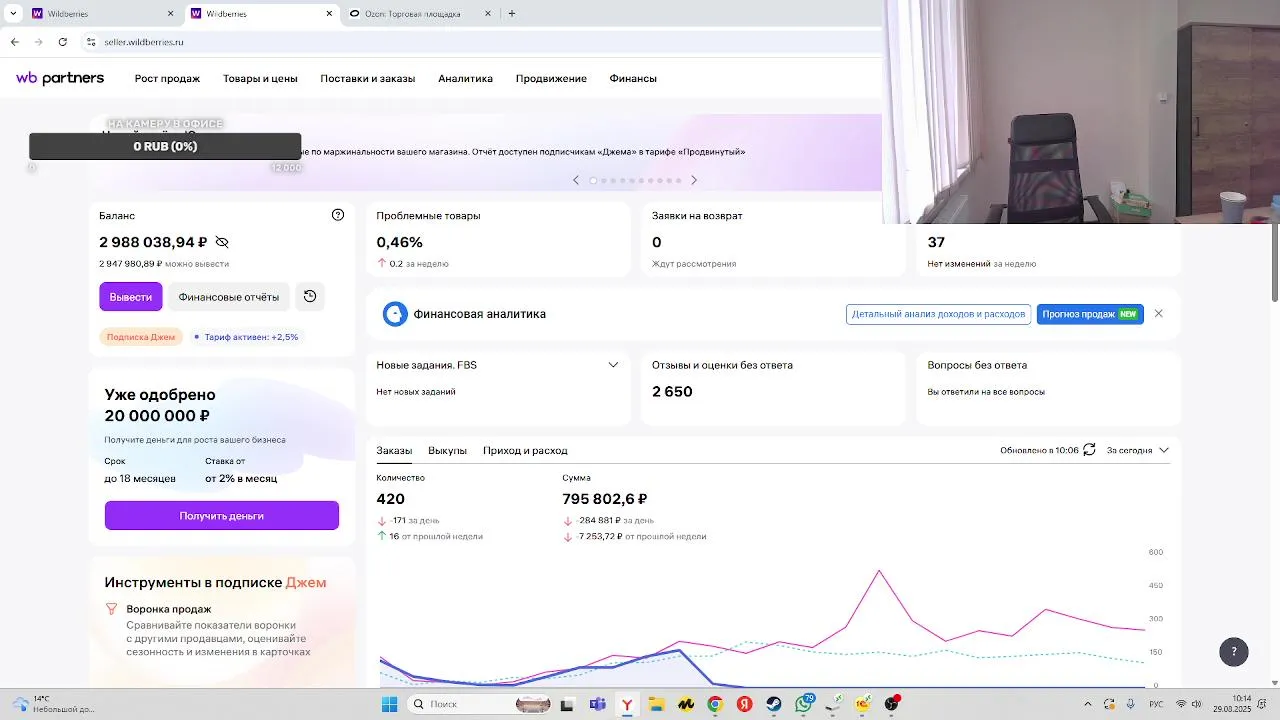The height and width of the screenshot is (720, 1280).
Task: Click the Прогноз продаж NEW button
Action: click(1090, 314)
